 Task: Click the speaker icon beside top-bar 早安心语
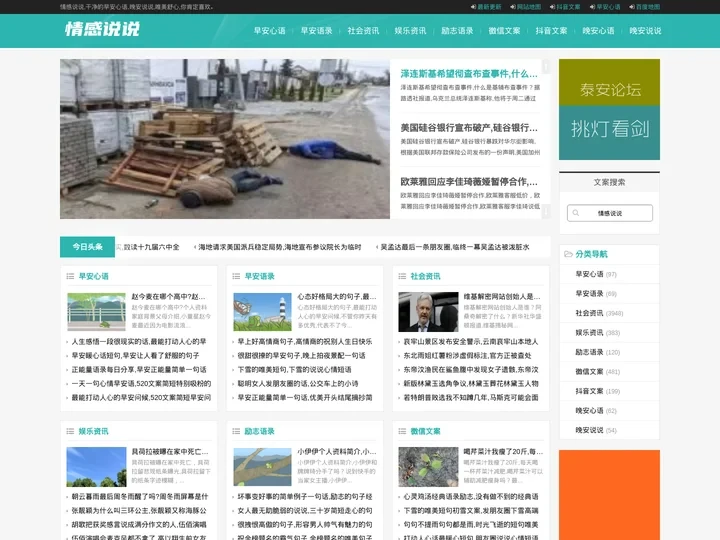click(x=592, y=7)
